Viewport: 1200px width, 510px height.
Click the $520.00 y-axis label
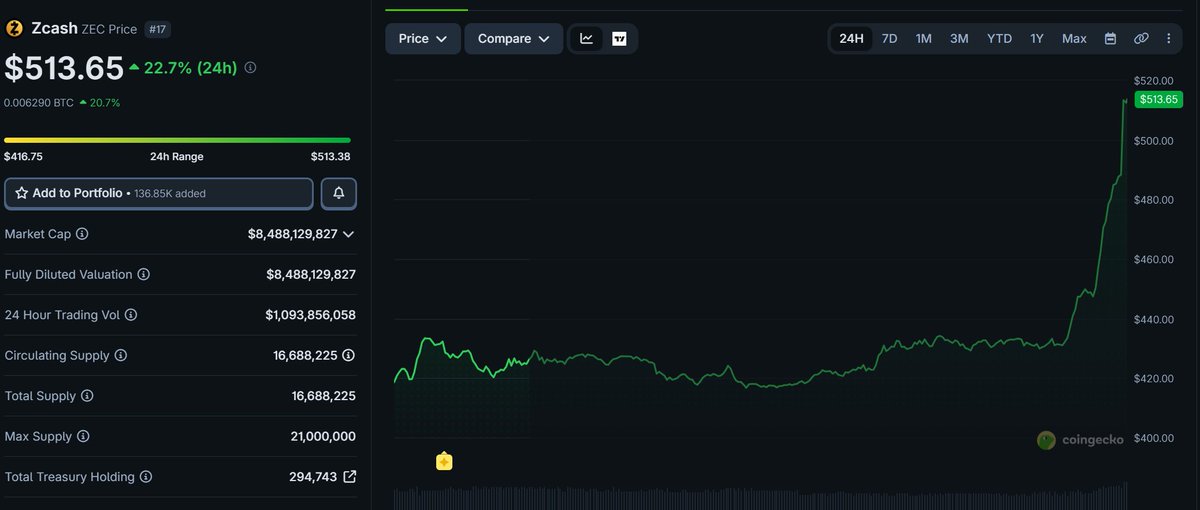[x=1153, y=80]
